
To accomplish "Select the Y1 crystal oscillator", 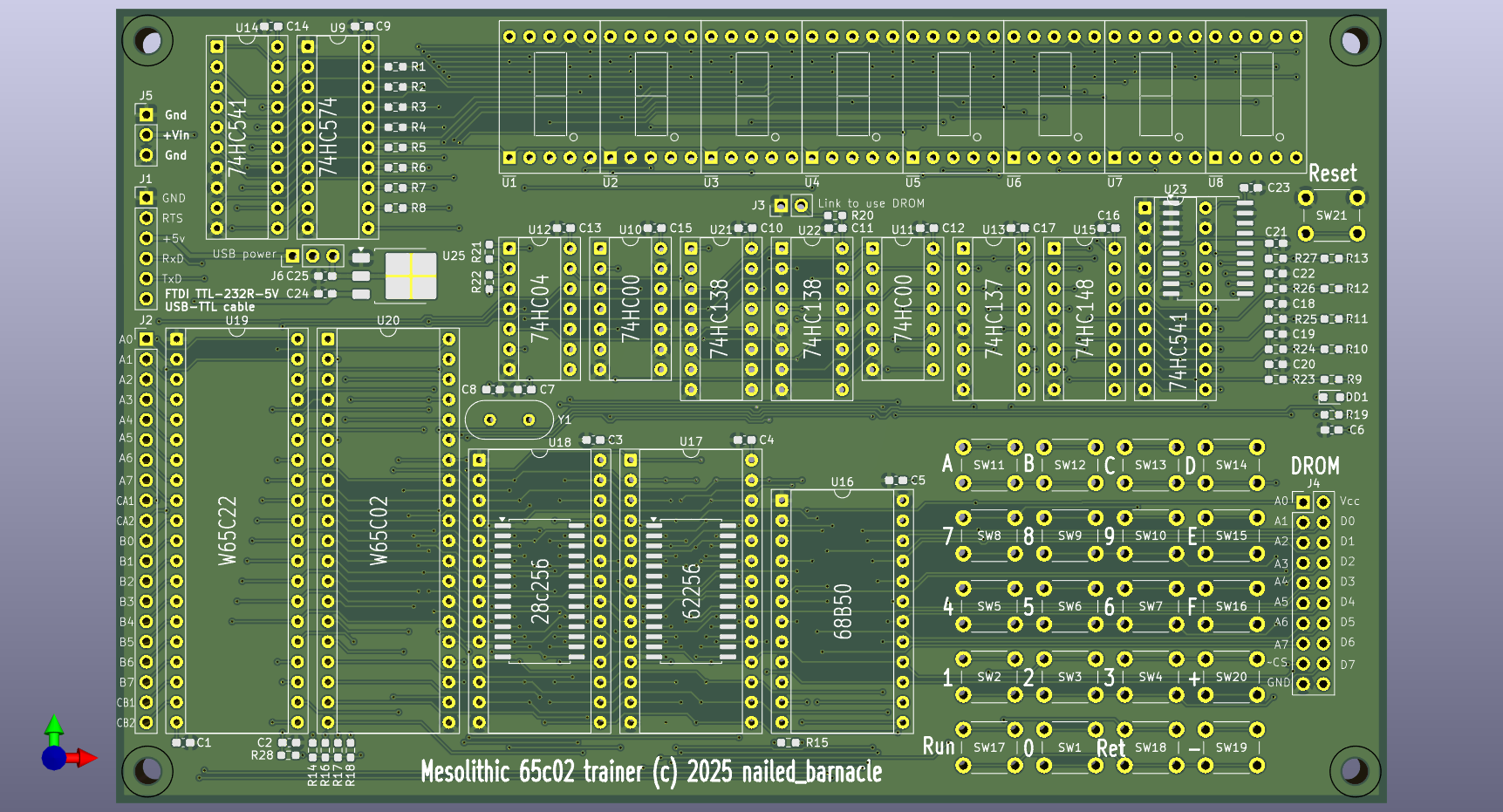I will pyautogui.click(x=509, y=420).
